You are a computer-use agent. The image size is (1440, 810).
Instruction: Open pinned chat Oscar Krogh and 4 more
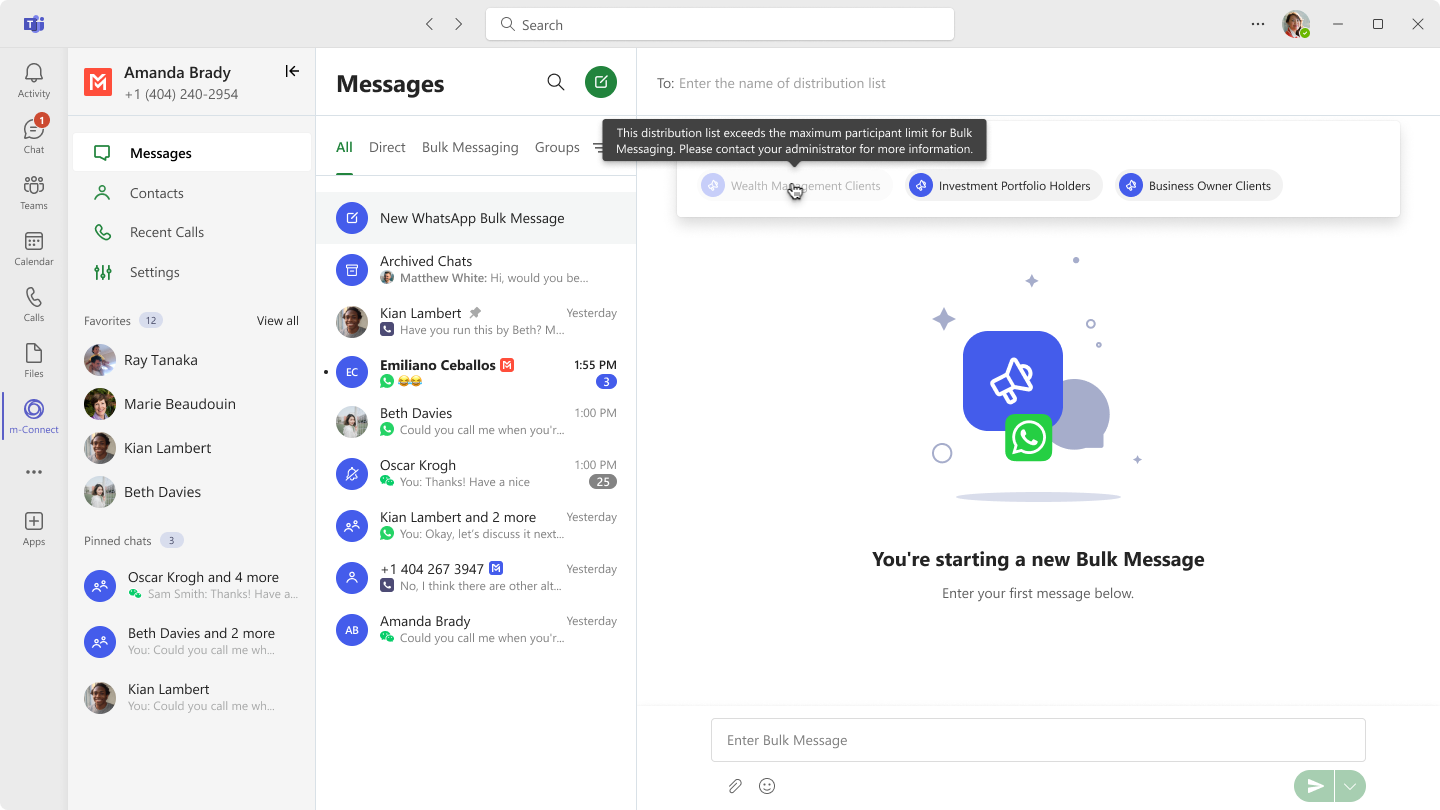[x=192, y=585]
